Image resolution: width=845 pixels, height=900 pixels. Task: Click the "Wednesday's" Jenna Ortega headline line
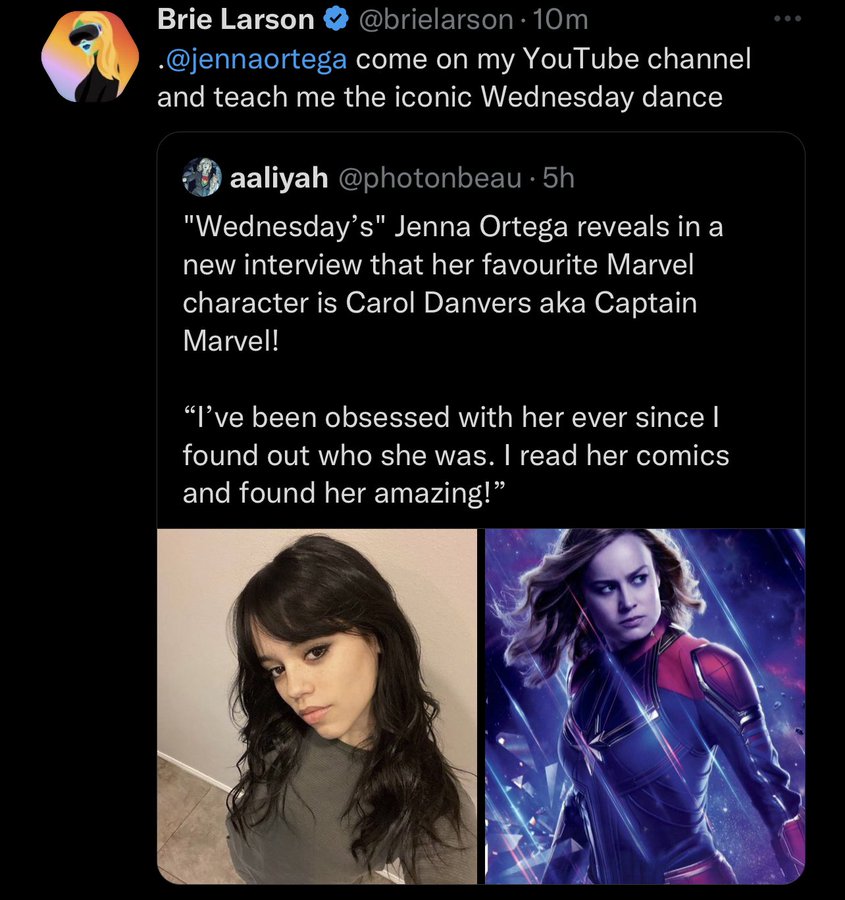(x=452, y=228)
